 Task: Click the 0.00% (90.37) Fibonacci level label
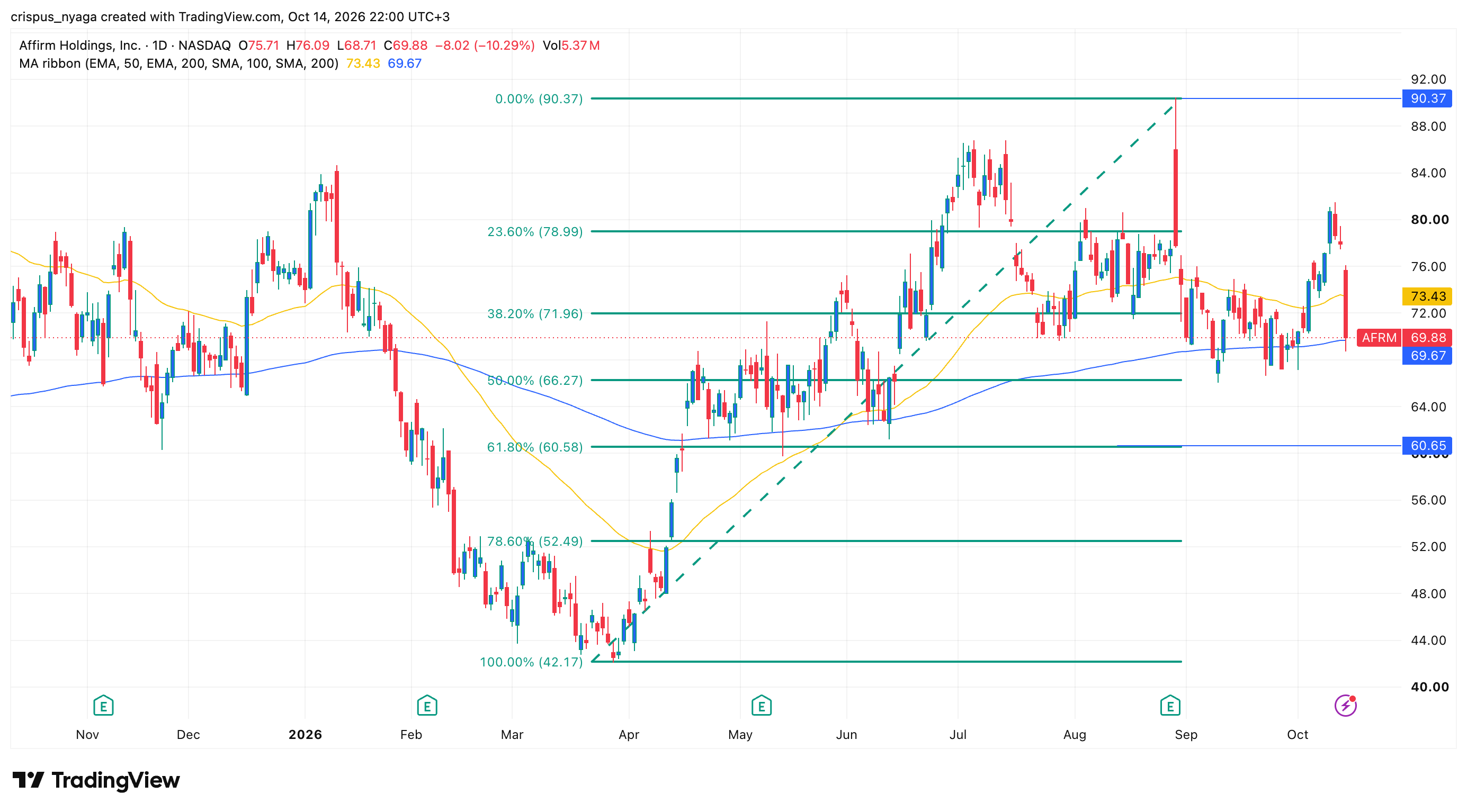(539, 99)
